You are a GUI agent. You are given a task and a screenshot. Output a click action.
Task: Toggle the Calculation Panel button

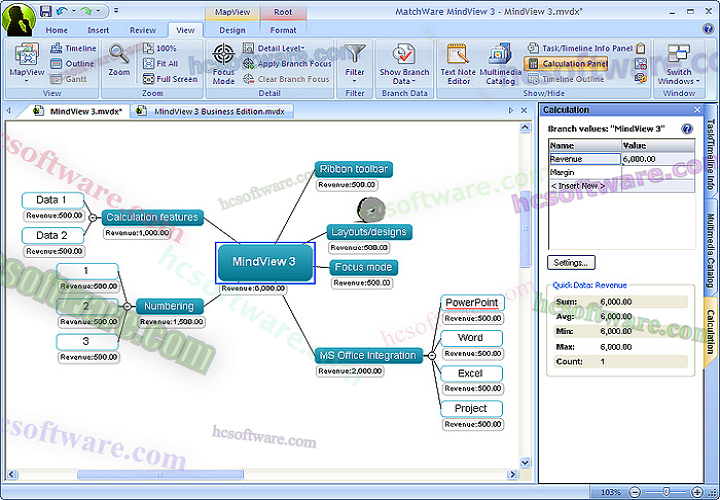point(566,64)
